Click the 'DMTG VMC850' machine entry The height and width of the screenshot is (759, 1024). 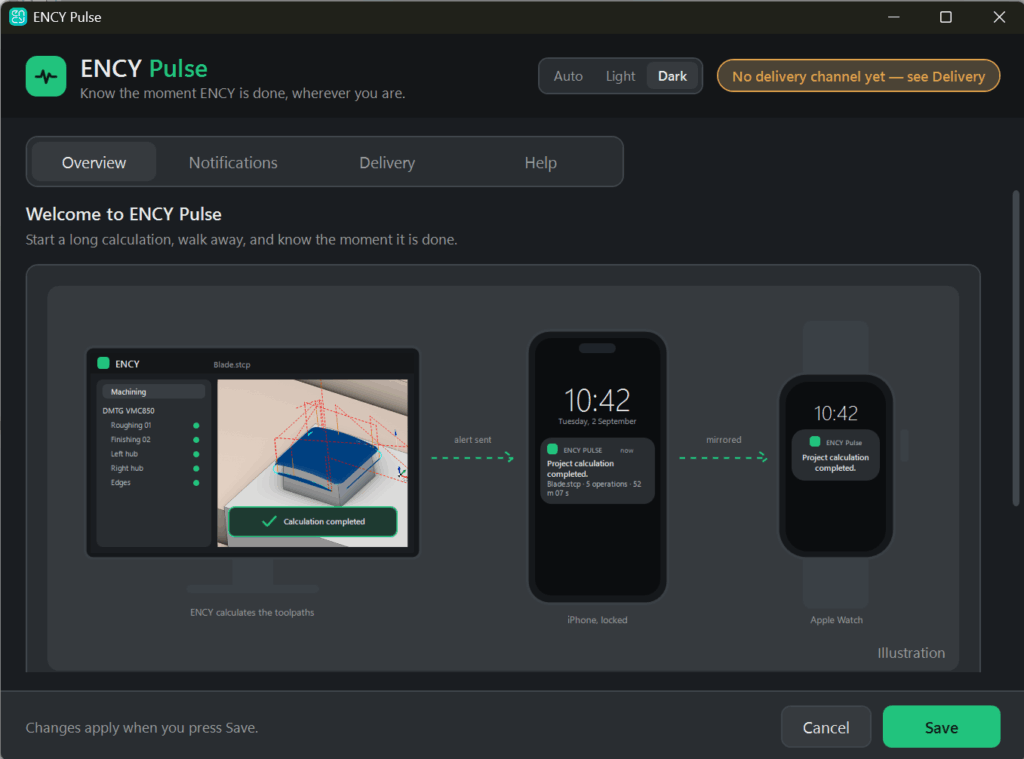129,411
